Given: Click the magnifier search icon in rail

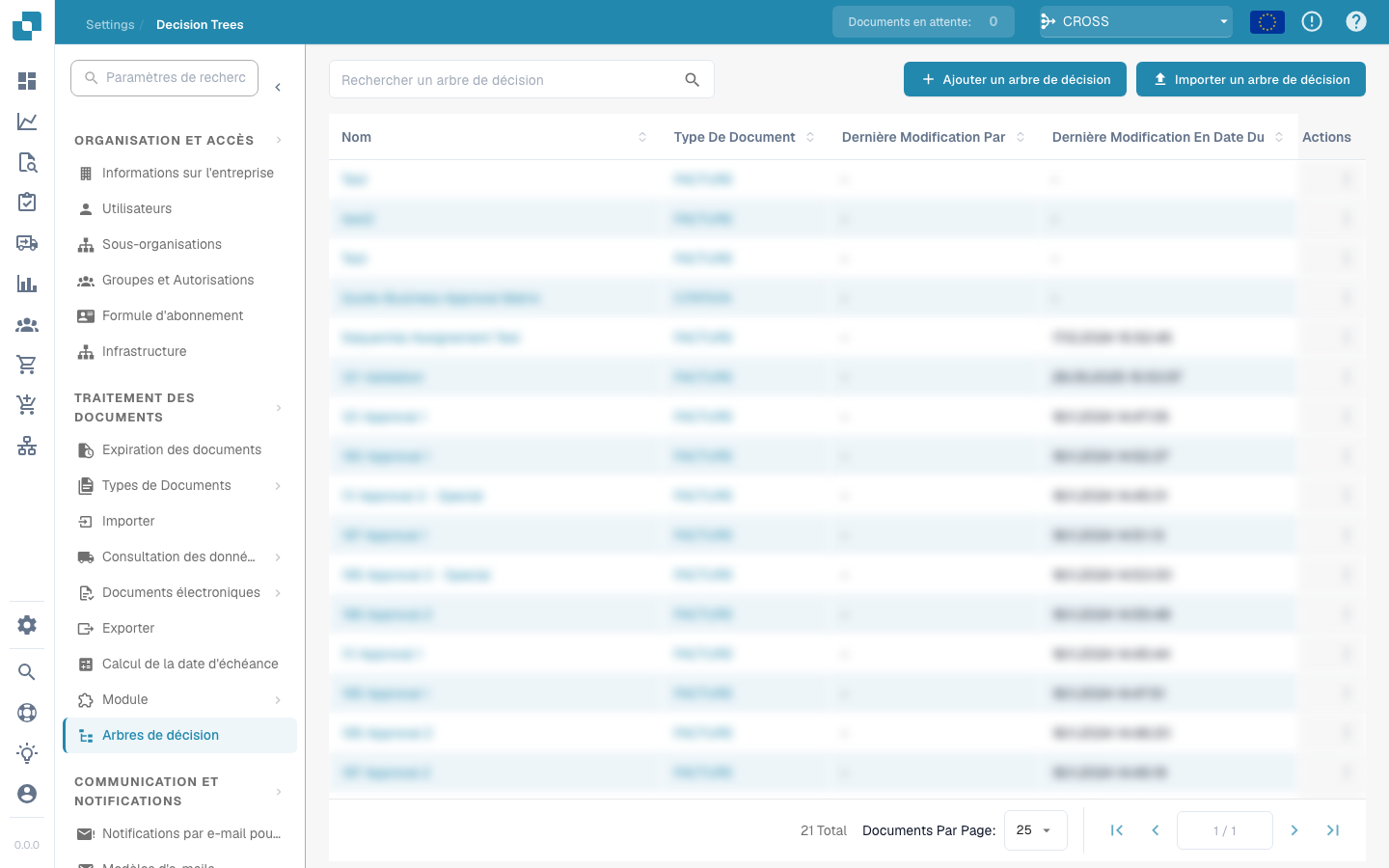Looking at the screenshot, I should pos(27,672).
